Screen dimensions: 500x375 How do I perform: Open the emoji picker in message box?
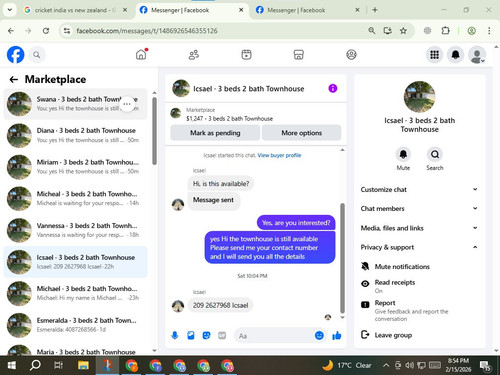(x=319, y=335)
